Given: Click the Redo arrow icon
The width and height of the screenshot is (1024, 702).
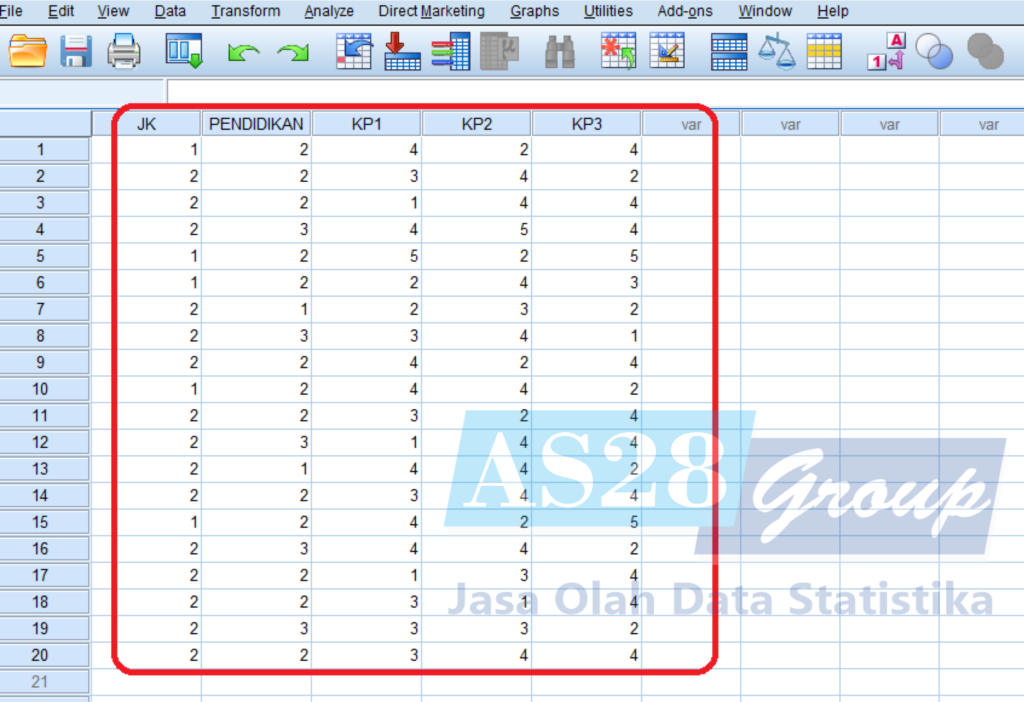Looking at the screenshot, I should tap(293, 52).
